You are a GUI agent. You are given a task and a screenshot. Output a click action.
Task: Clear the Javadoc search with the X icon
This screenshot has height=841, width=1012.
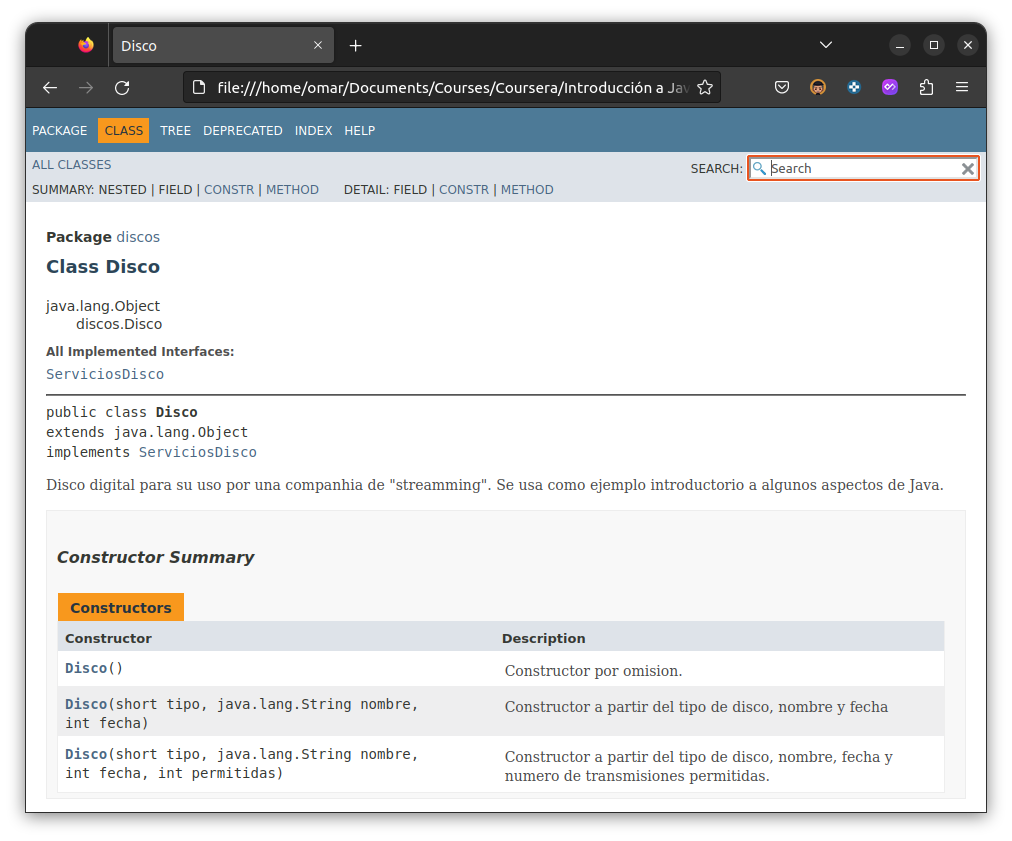click(x=967, y=168)
